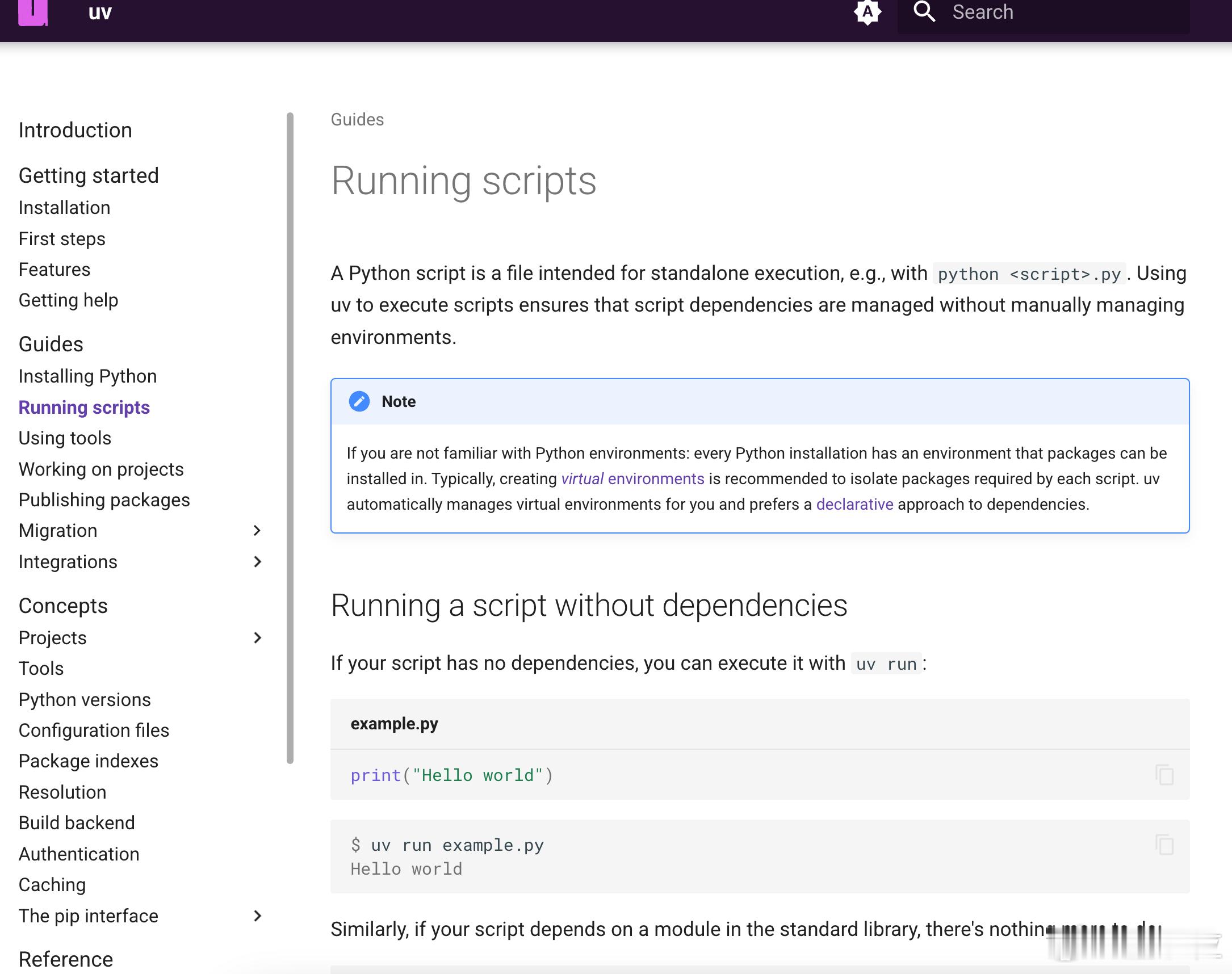
Task: Click the sidebar vertical scrollbar
Action: 290,438
